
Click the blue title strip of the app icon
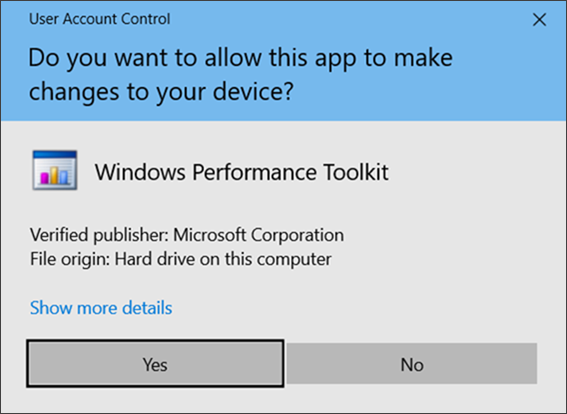(55, 155)
